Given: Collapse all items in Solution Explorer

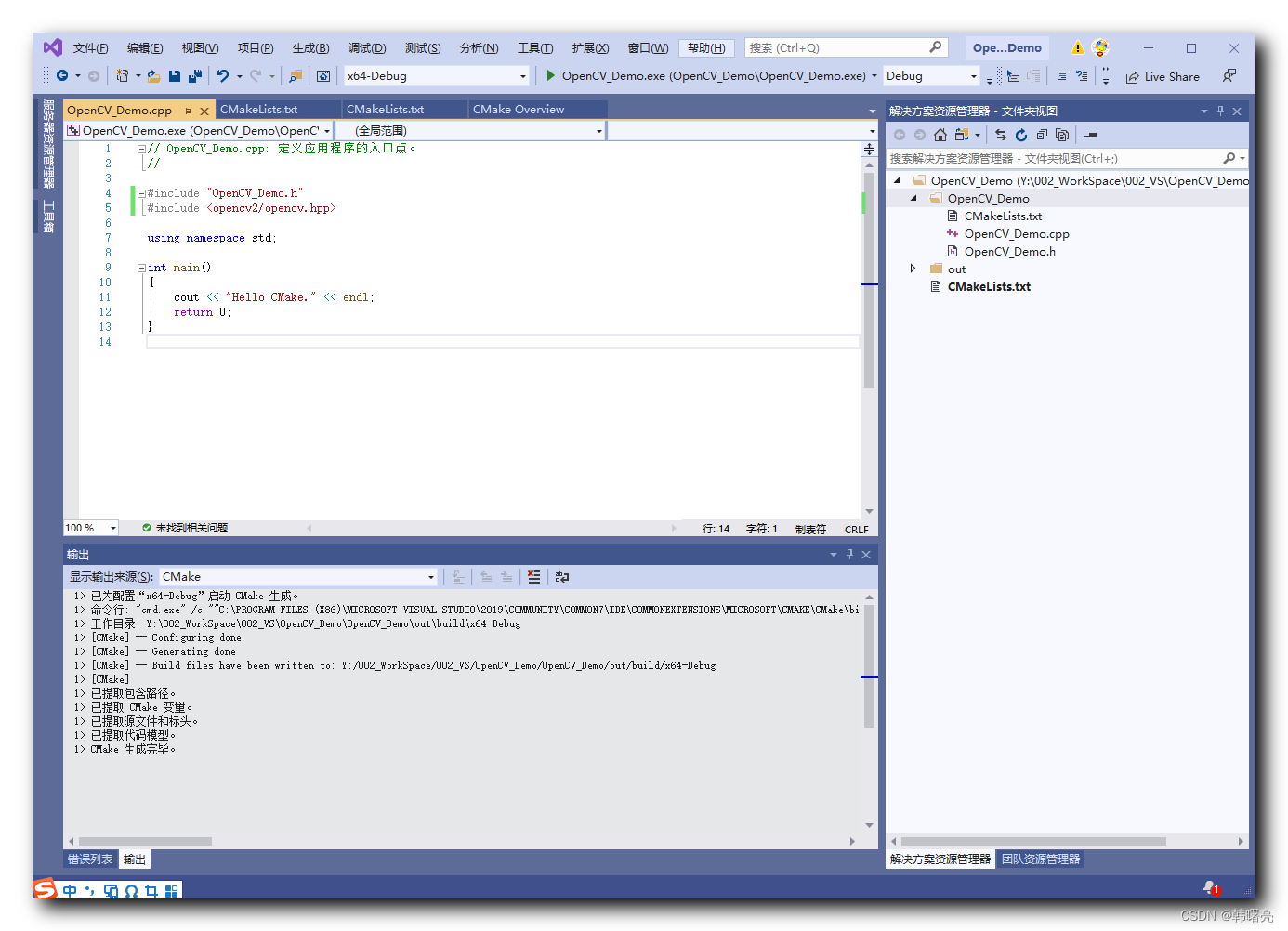Looking at the screenshot, I should tap(1042, 135).
